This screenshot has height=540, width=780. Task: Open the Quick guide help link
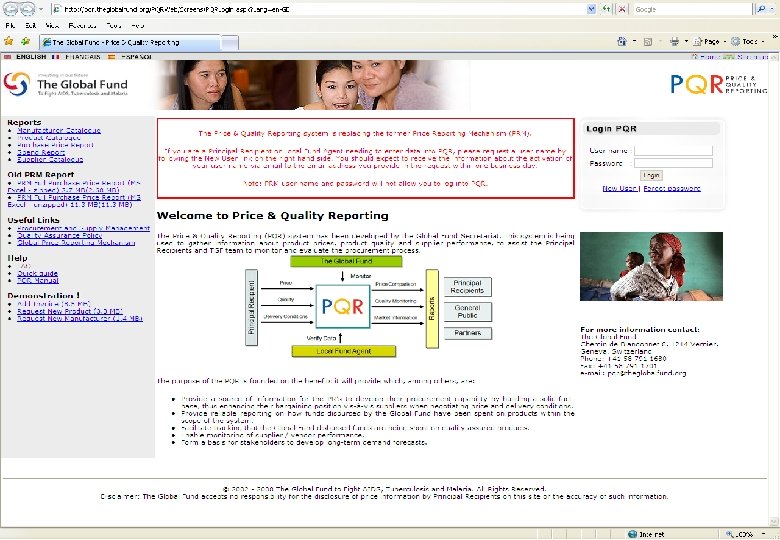(37, 273)
